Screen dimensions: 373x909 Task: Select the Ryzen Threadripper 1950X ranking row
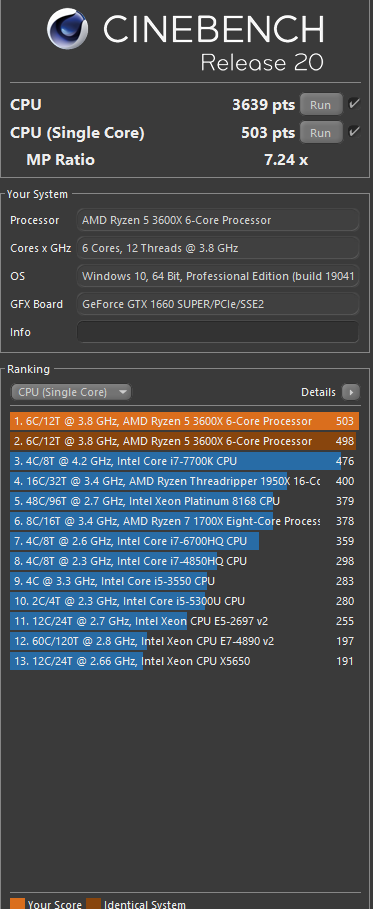point(184,481)
